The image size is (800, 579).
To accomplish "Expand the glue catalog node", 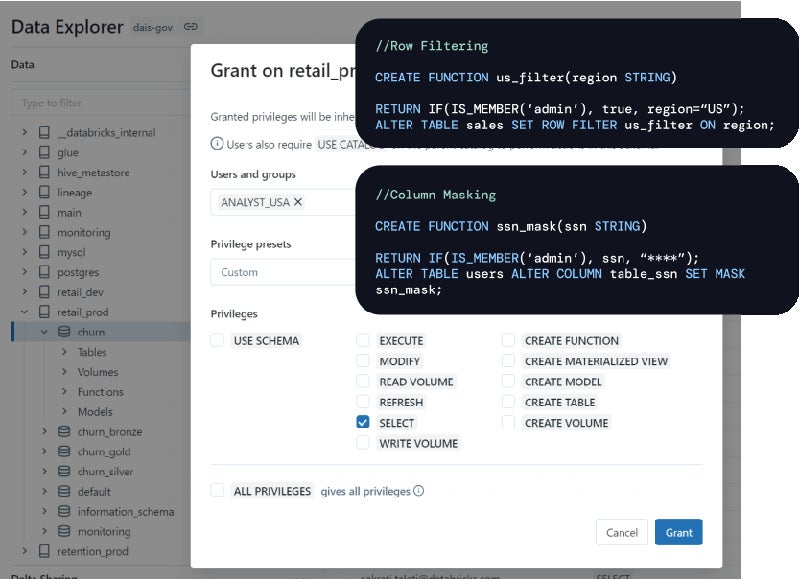I will click(24, 152).
